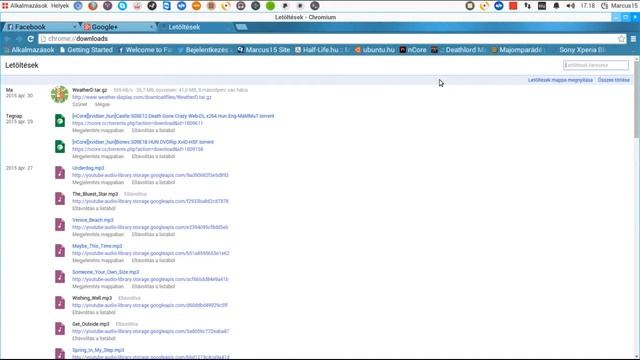The width and height of the screenshot is (640, 360).
Task: Open the Bones S08E18 torrent file link
Action: click(143, 142)
